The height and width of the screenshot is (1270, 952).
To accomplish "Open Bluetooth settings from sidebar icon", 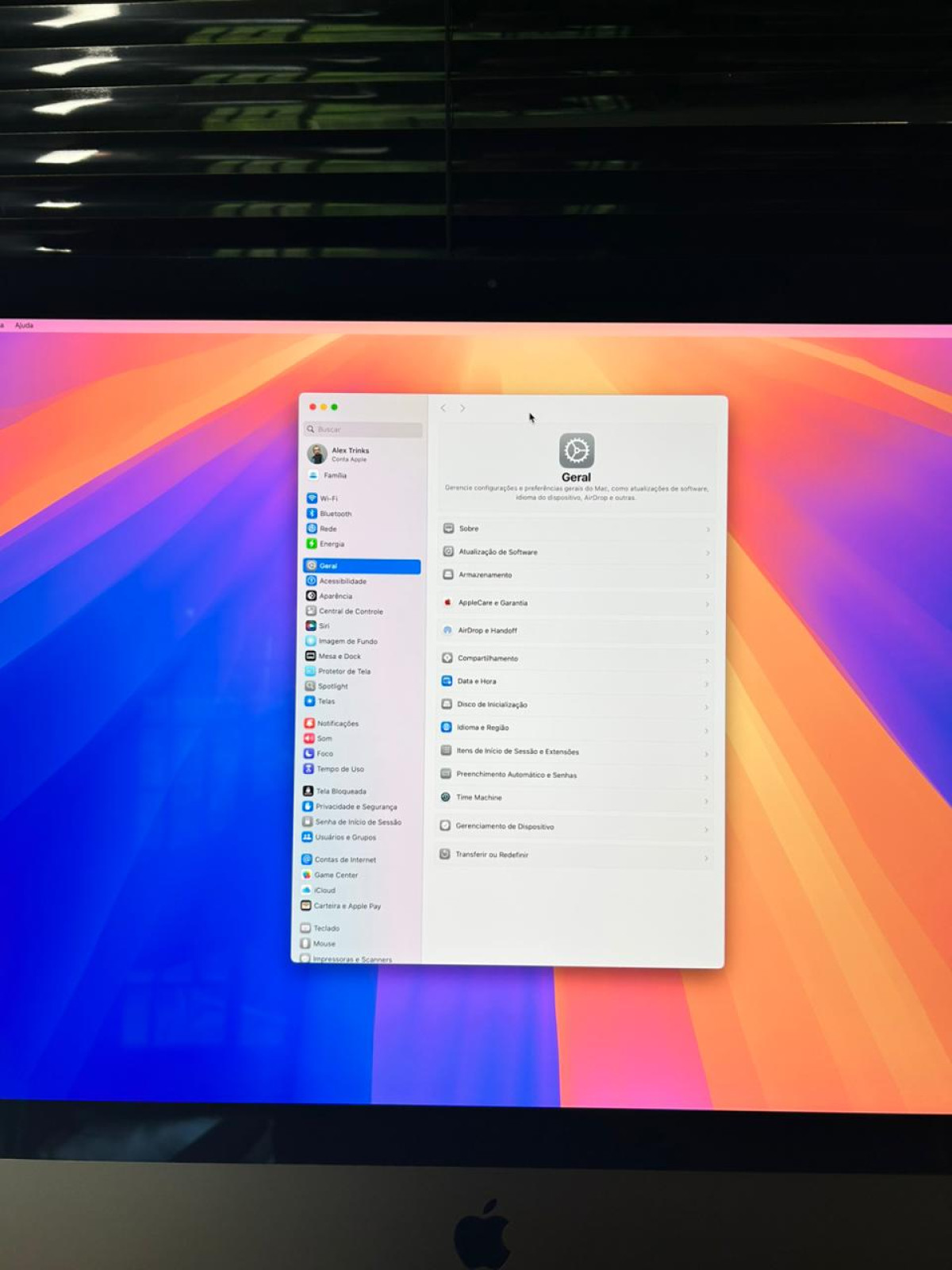I will click(x=312, y=514).
